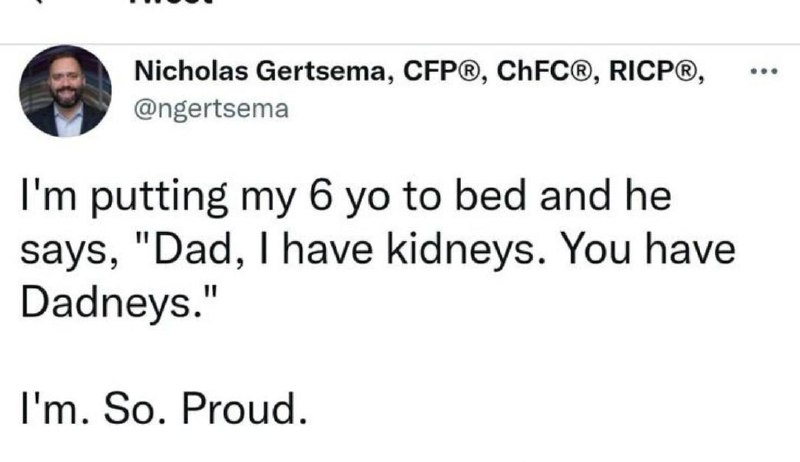
Task: Click the ChFC® credential in the name
Action: [544, 71]
